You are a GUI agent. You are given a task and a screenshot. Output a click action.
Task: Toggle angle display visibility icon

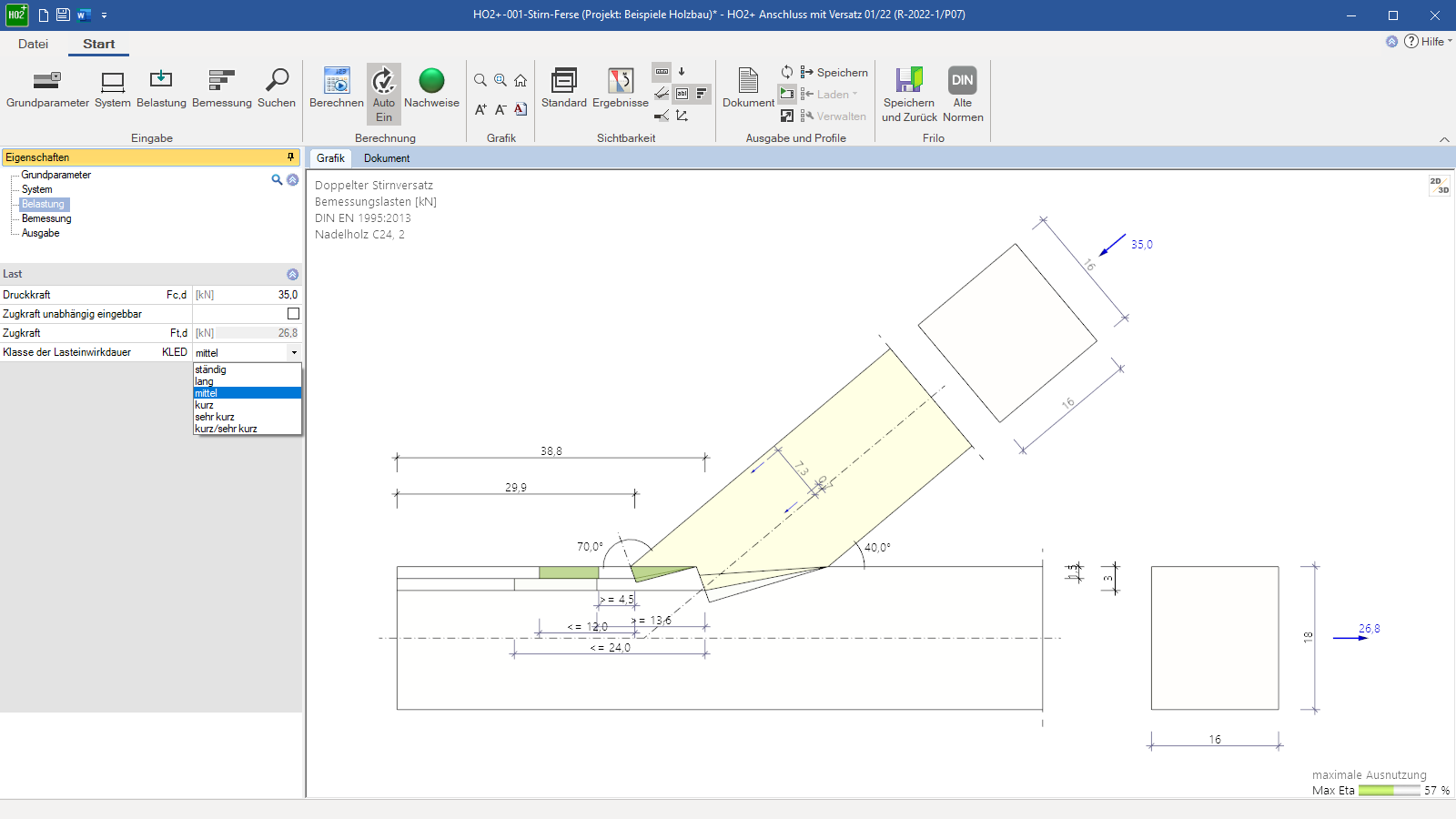[x=662, y=93]
